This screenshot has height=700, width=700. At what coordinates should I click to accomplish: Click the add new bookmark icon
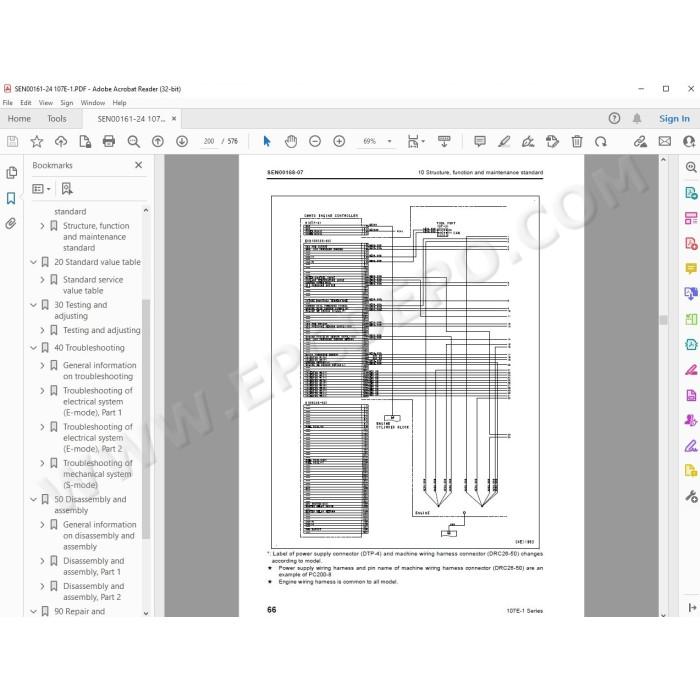[67, 188]
